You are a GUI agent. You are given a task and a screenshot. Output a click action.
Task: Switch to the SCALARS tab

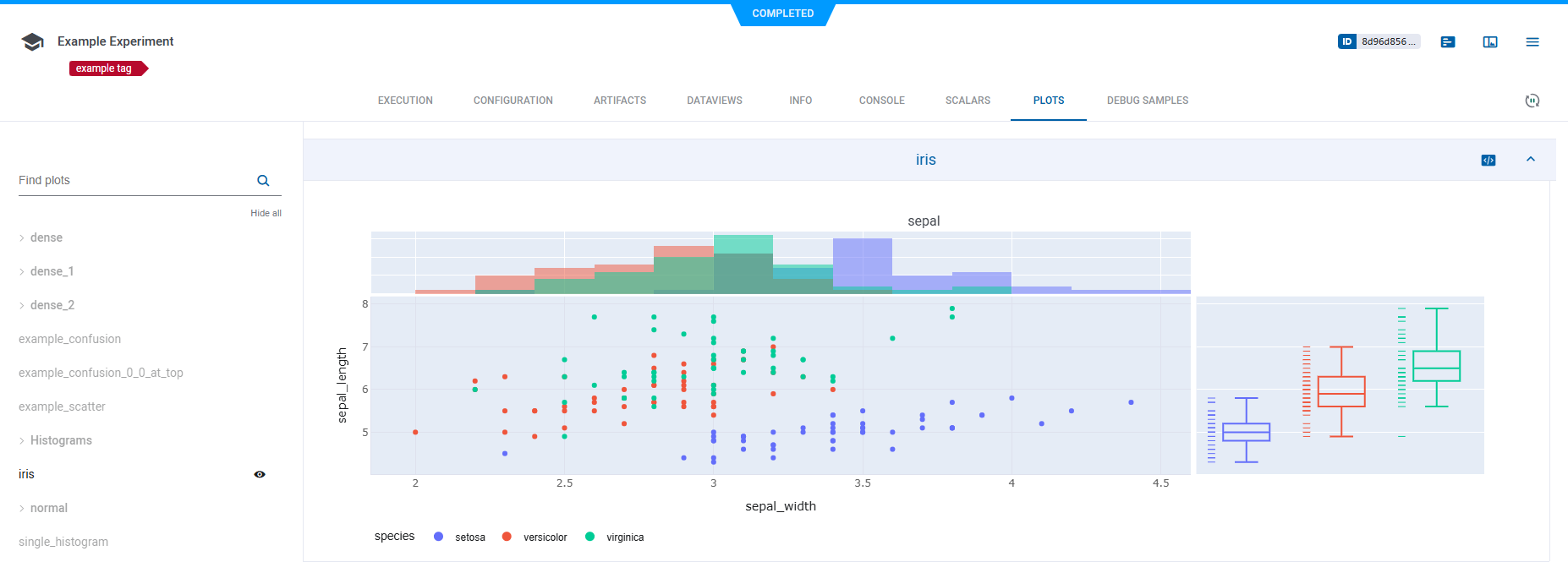pos(968,101)
